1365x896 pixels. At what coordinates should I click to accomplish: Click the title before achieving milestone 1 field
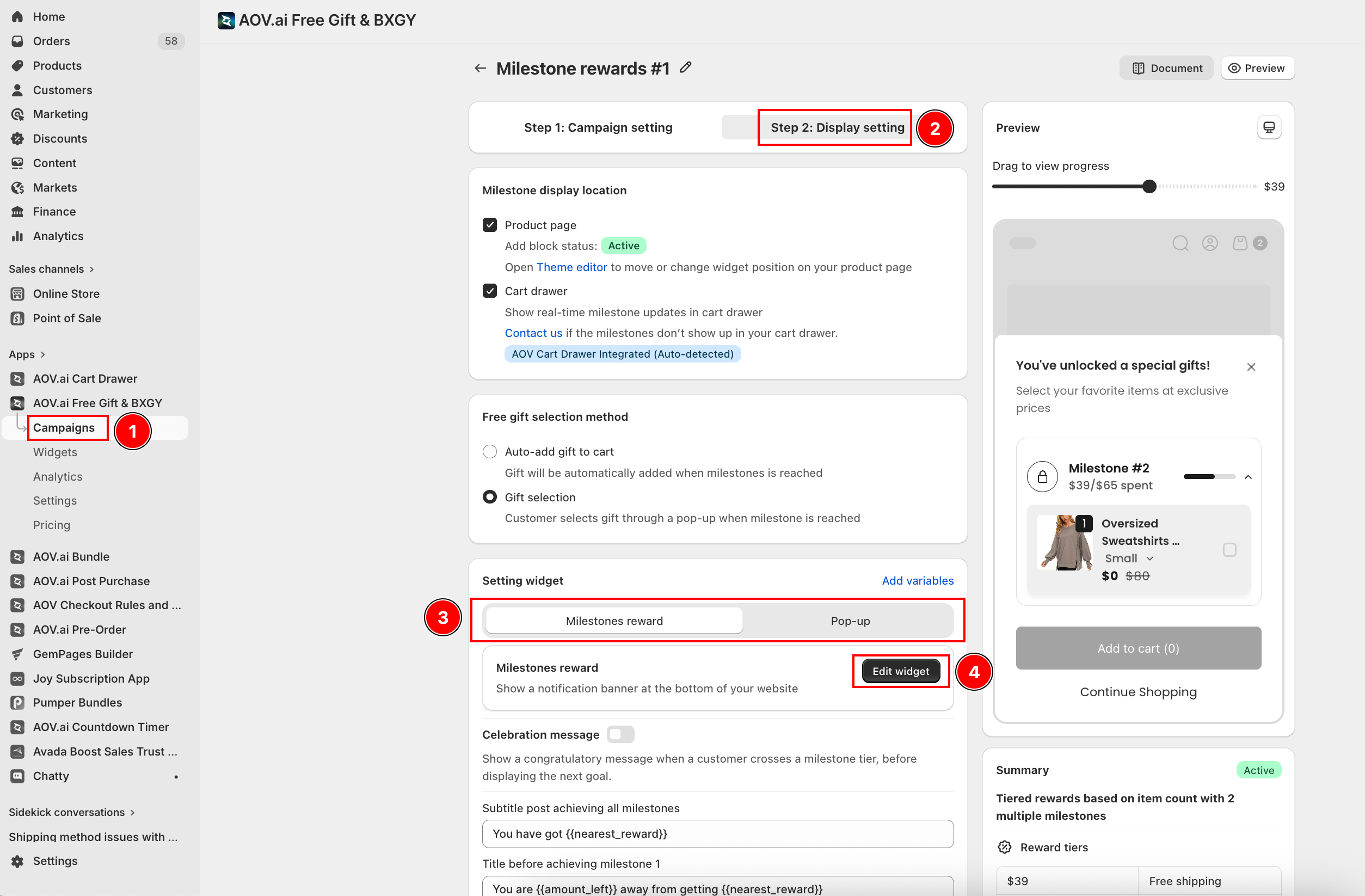click(717, 886)
